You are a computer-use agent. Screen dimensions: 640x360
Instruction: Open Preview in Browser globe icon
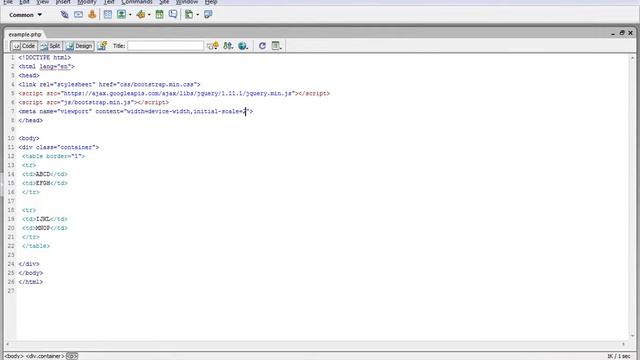(x=243, y=46)
